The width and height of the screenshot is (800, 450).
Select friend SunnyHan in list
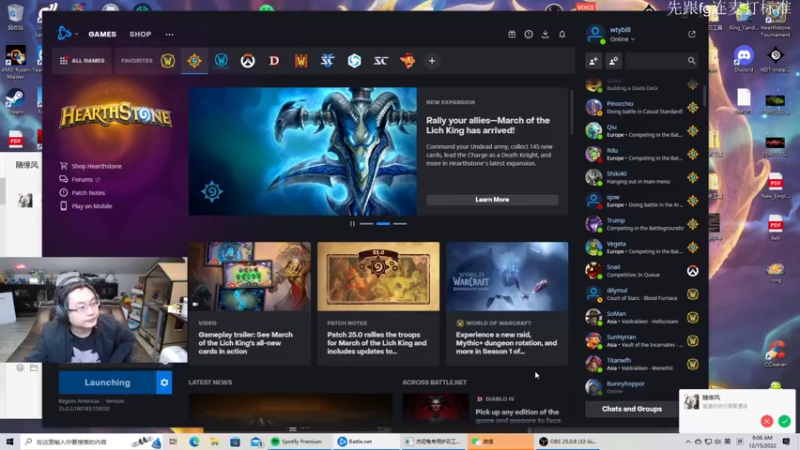pos(642,341)
